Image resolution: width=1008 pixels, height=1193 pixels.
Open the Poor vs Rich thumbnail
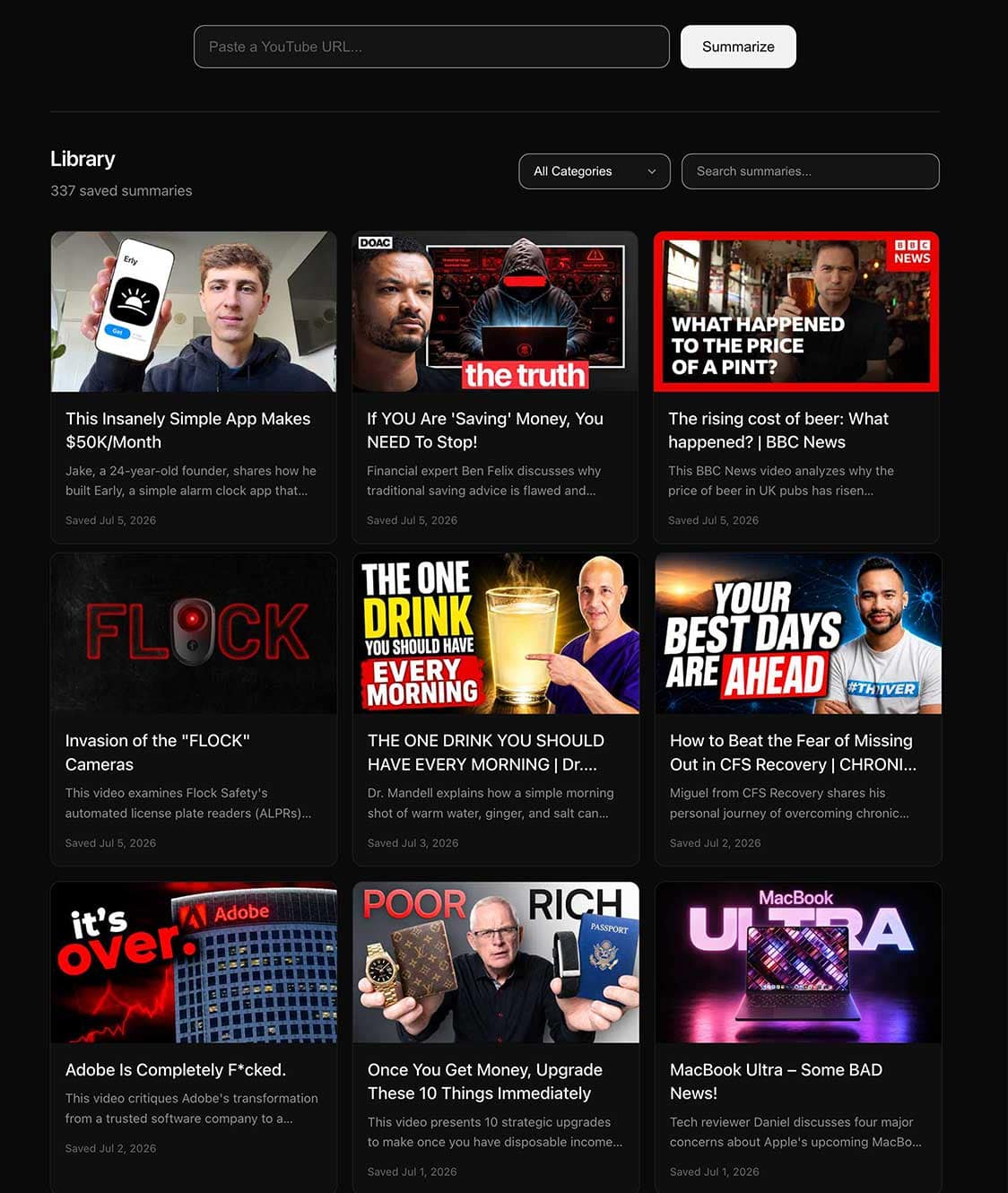coord(496,962)
